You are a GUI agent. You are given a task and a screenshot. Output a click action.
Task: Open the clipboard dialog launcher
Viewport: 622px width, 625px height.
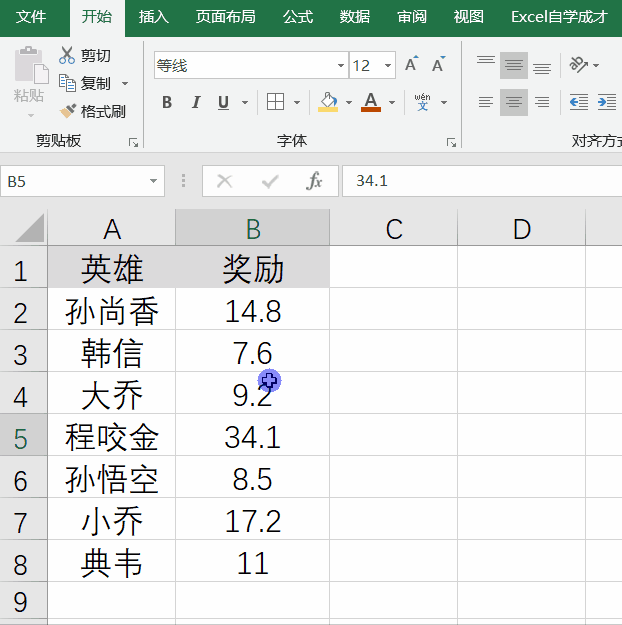tap(133, 142)
